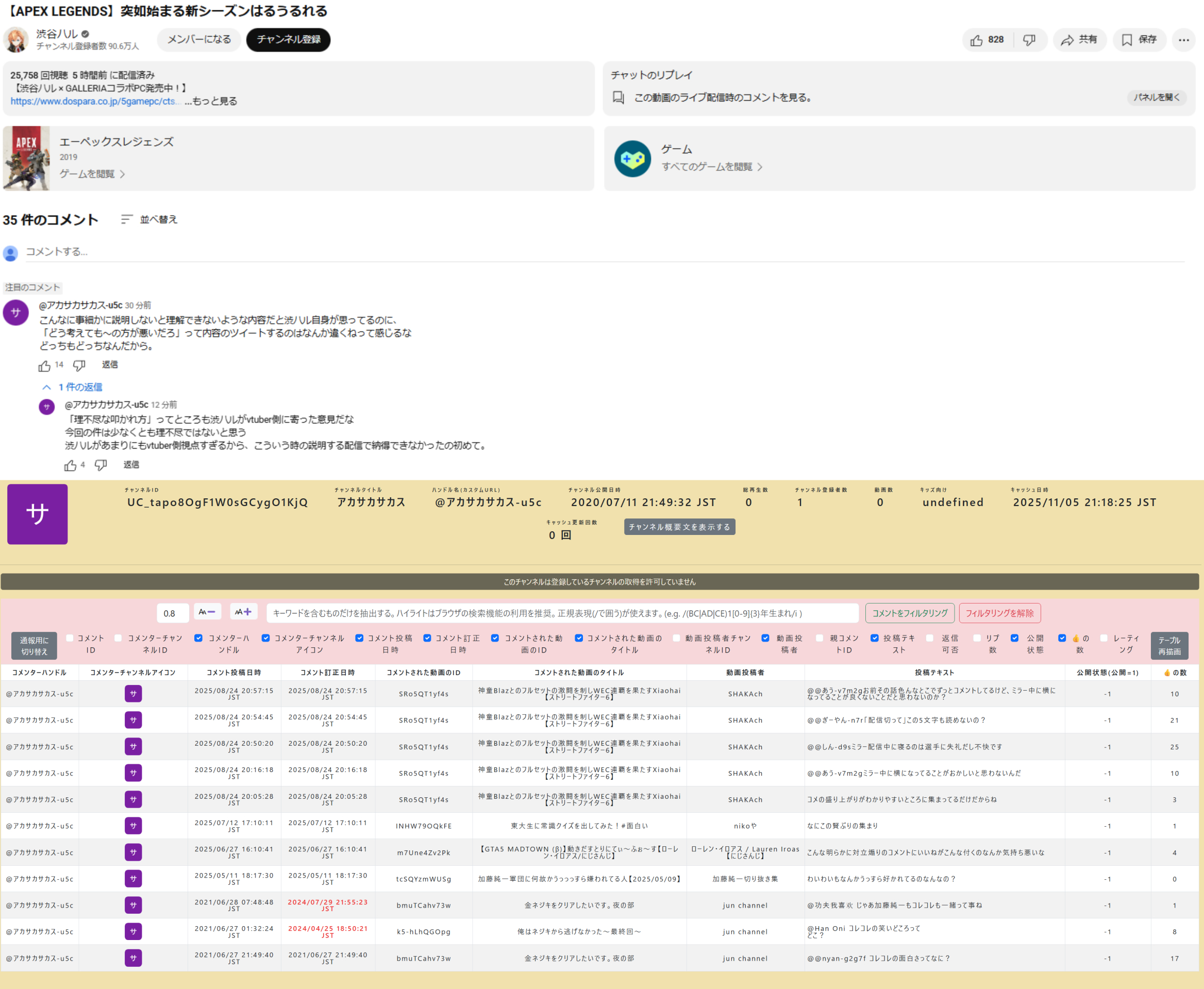The width and height of the screenshot is (1204, 989).
Task: Like the featured comment with 14 likes
Action: 44,366
